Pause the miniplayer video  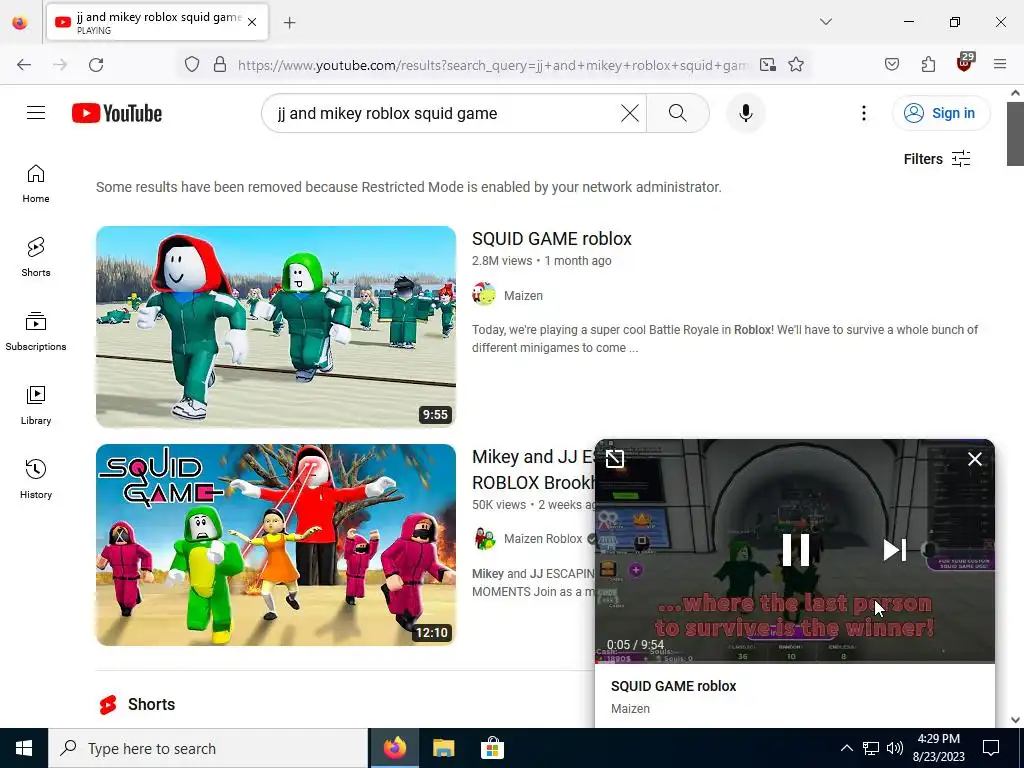[x=795, y=550]
